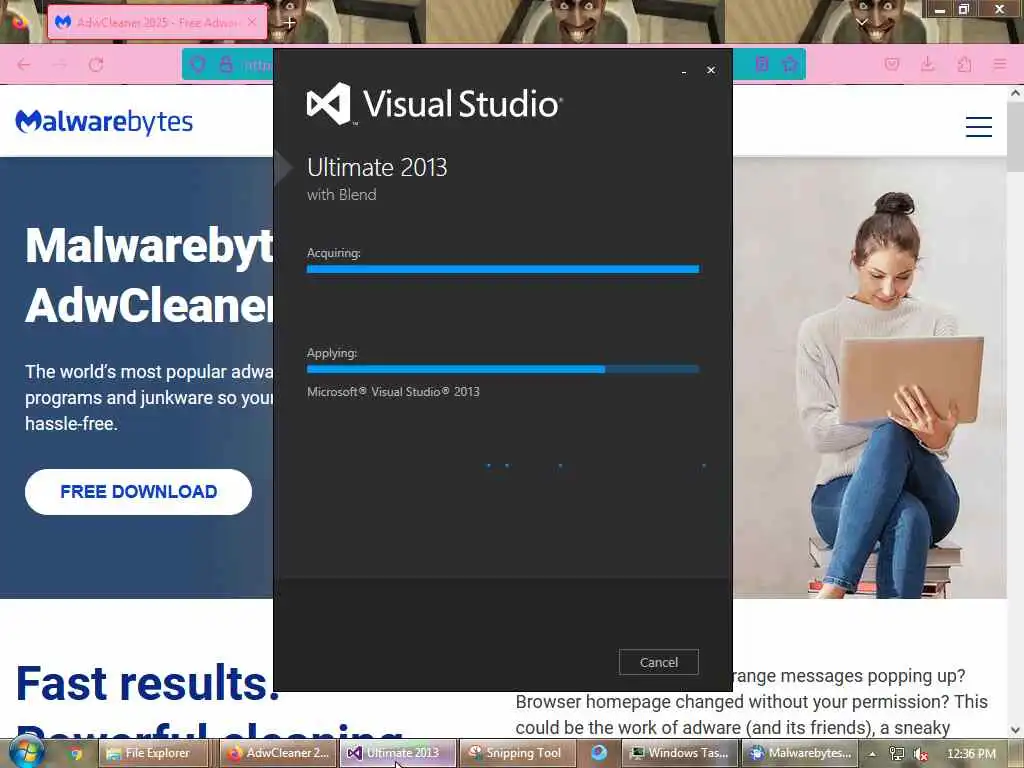The width and height of the screenshot is (1024, 768).
Task: Switch to Malwarebytes taskbar button
Action: [799, 753]
